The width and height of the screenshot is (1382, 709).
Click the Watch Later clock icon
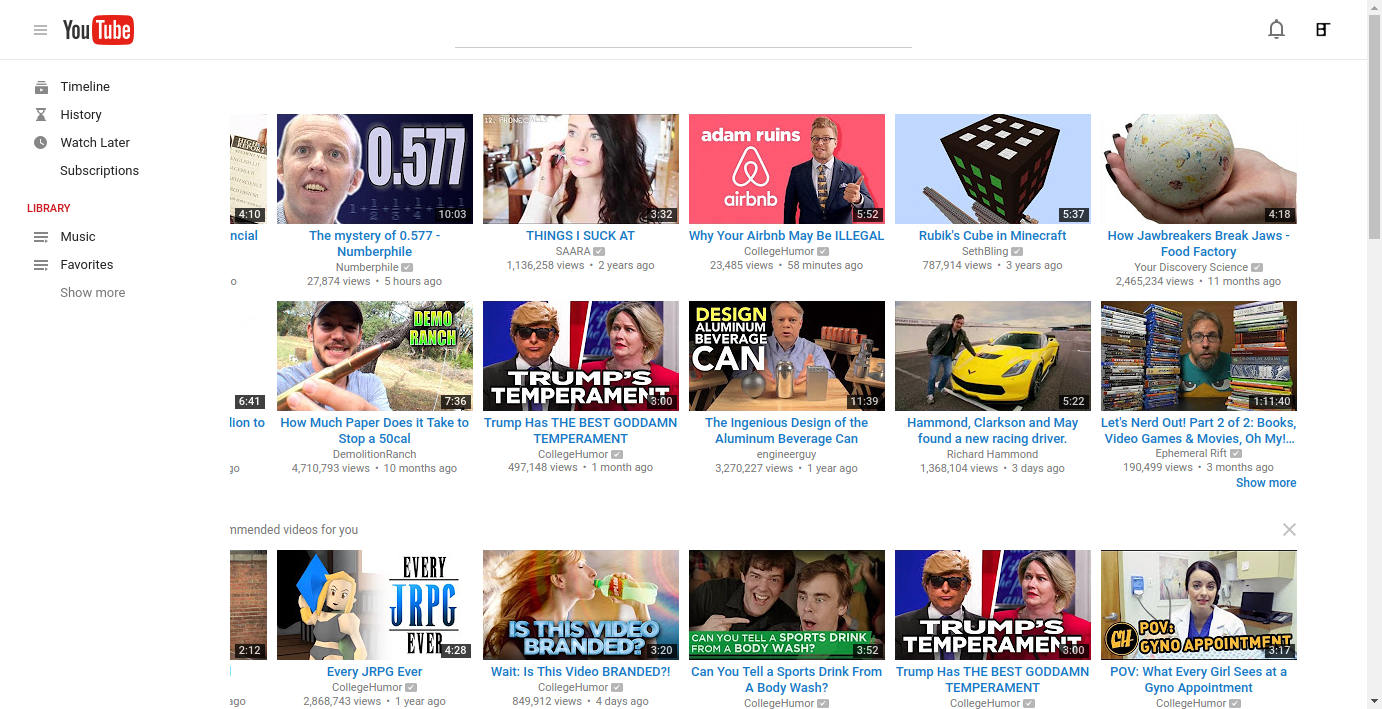pyautogui.click(x=40, y=143)
